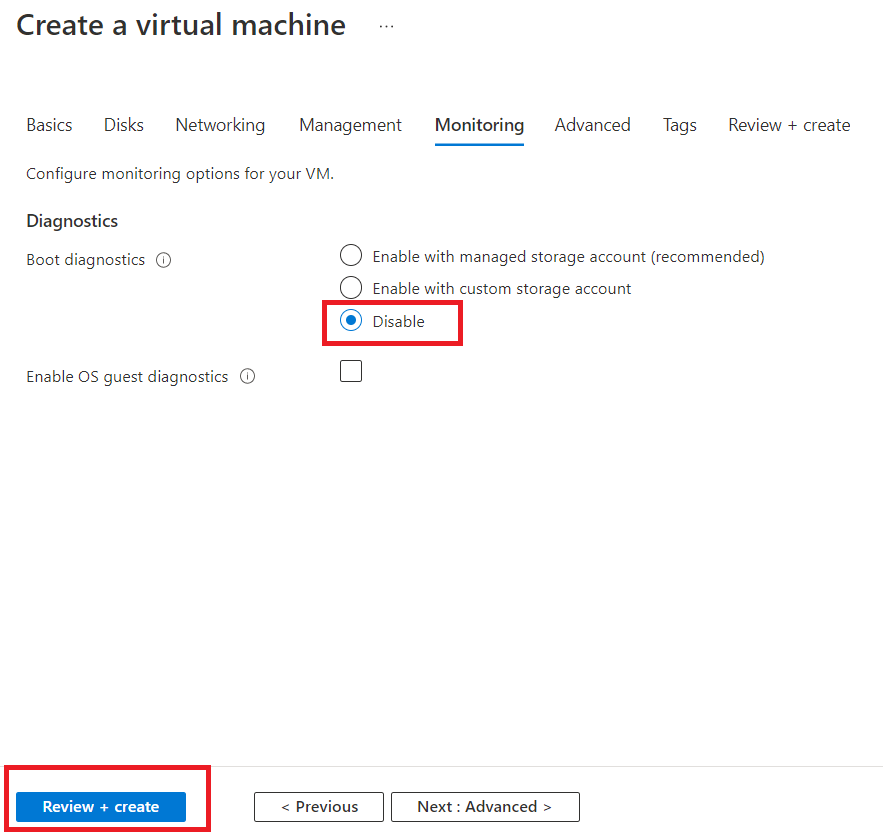Viewport: 883px width, 837px height.
Task: Select Enable with custom storage account option
Action: pyautogui.click(x=351, y=288)
